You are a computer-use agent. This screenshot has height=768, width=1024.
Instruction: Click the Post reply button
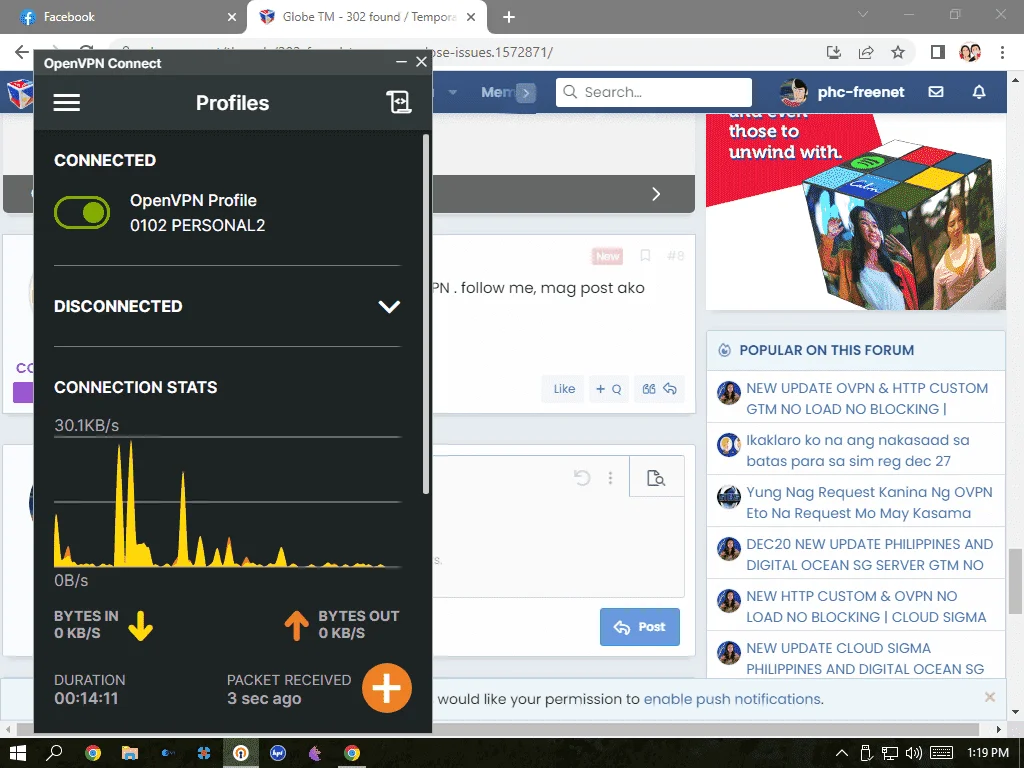(x=640, y=627)
